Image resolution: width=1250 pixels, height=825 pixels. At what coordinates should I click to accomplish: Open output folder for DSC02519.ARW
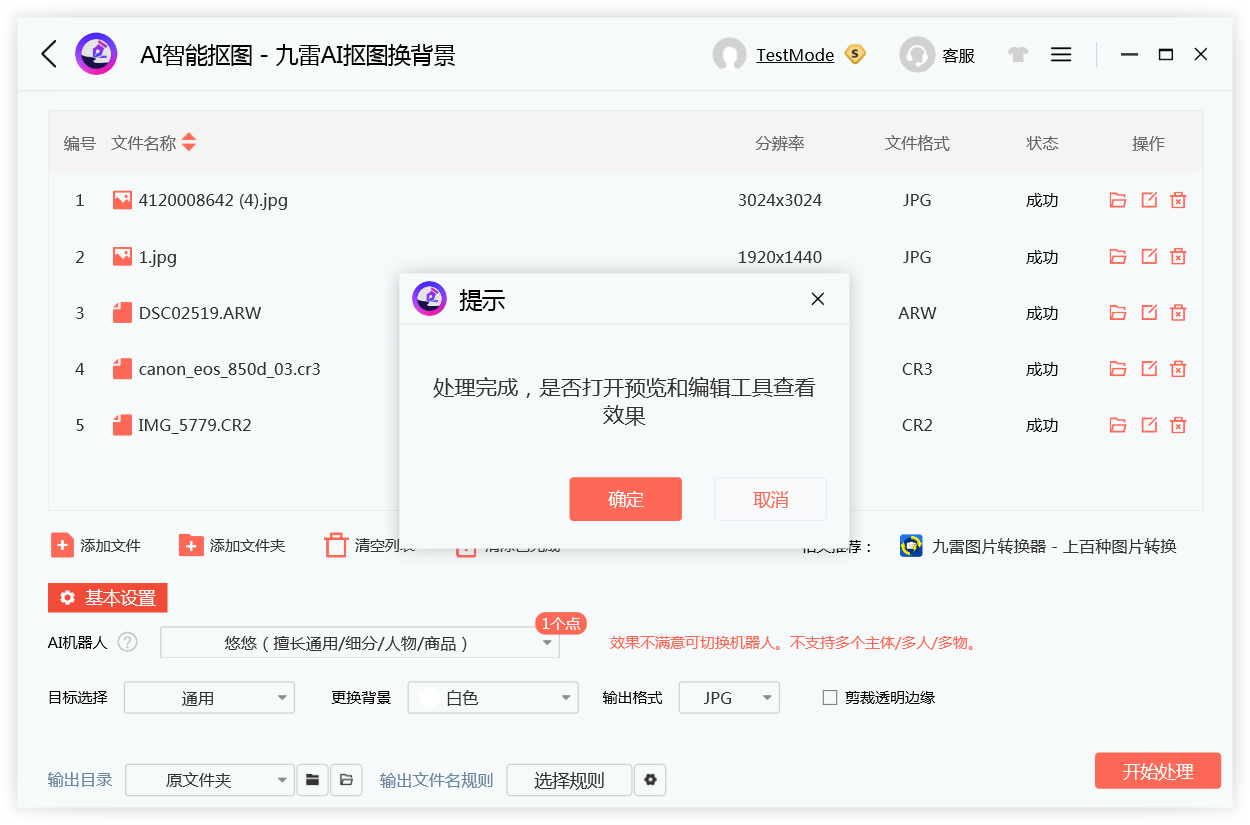[x=1118, y=312]
